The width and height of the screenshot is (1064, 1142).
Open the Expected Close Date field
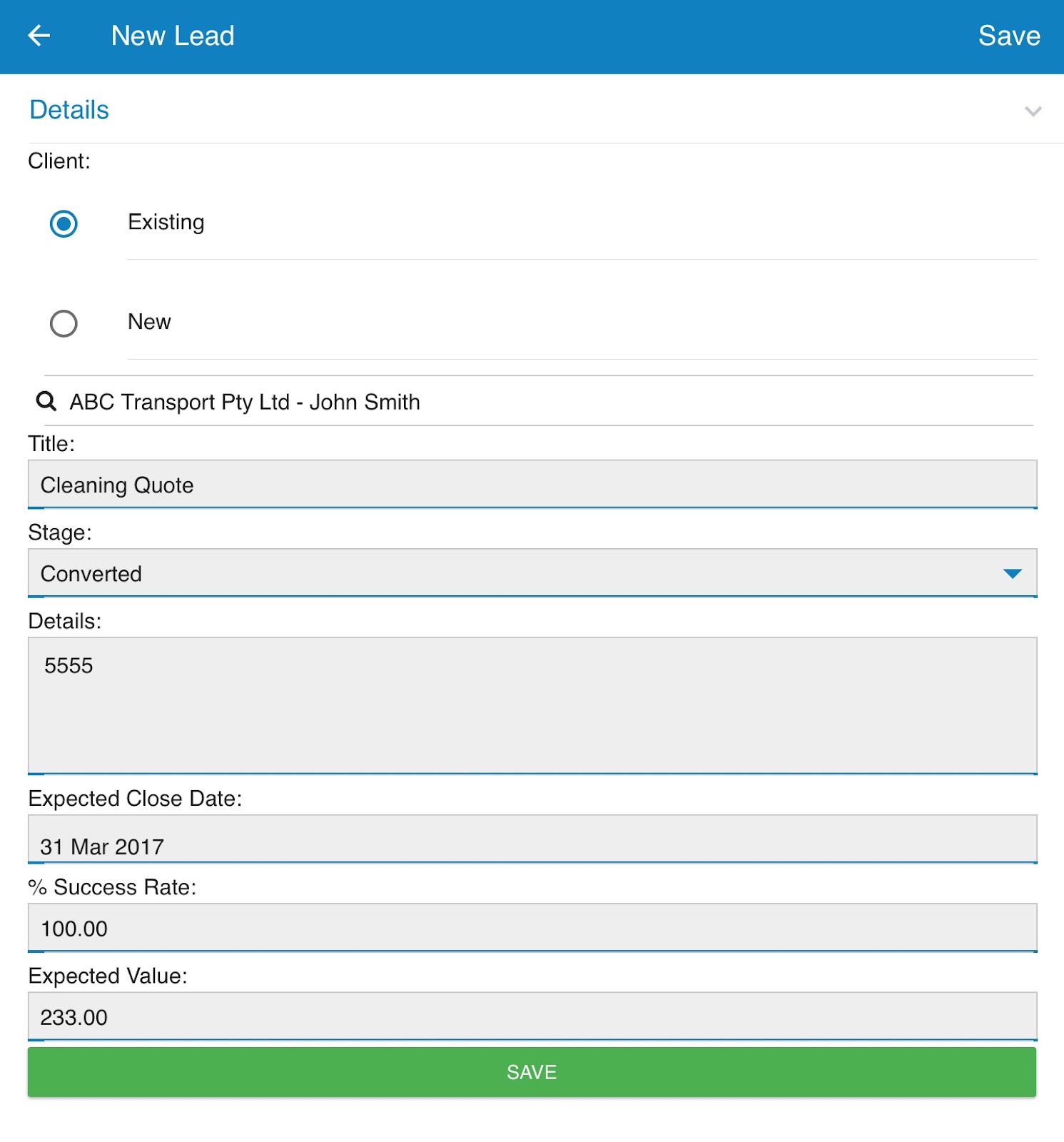pos(532,839)
